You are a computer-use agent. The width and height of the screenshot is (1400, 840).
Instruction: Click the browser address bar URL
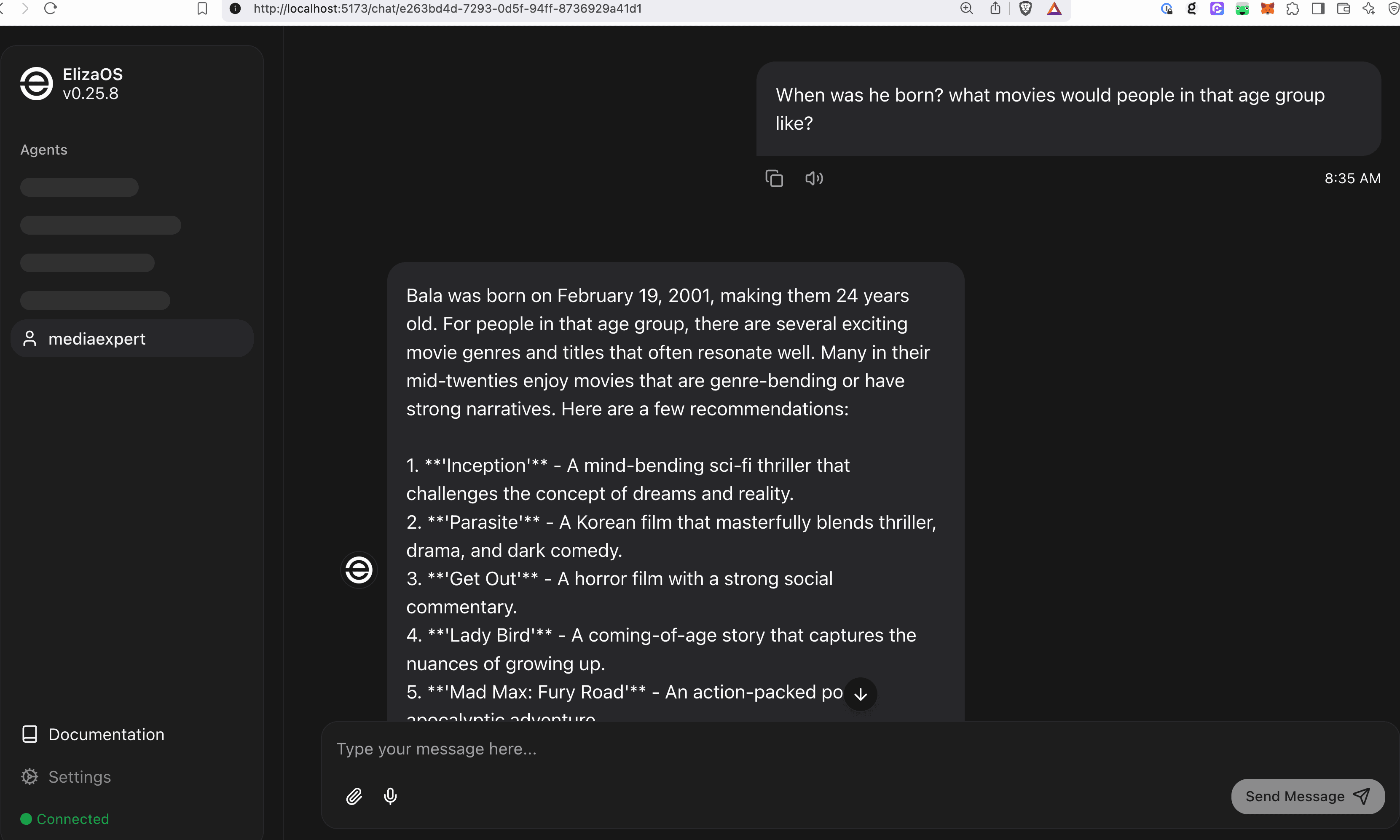click(447, 8)
